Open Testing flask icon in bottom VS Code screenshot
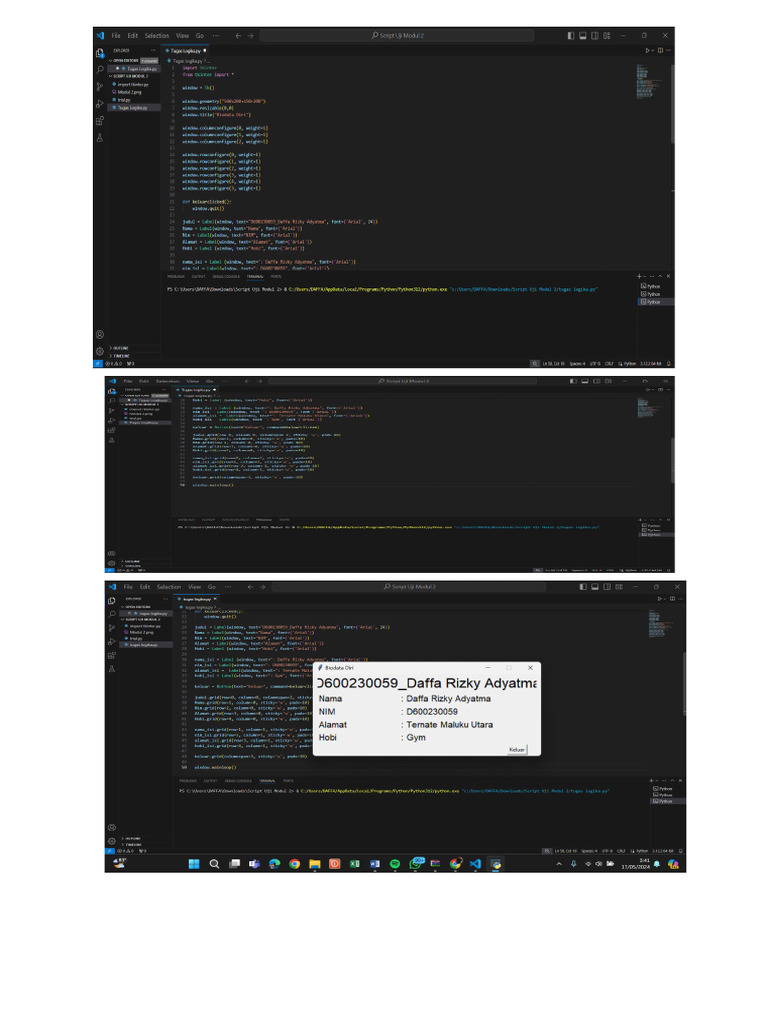Screen dimensions: 768x1024 [x=112, y=669]
